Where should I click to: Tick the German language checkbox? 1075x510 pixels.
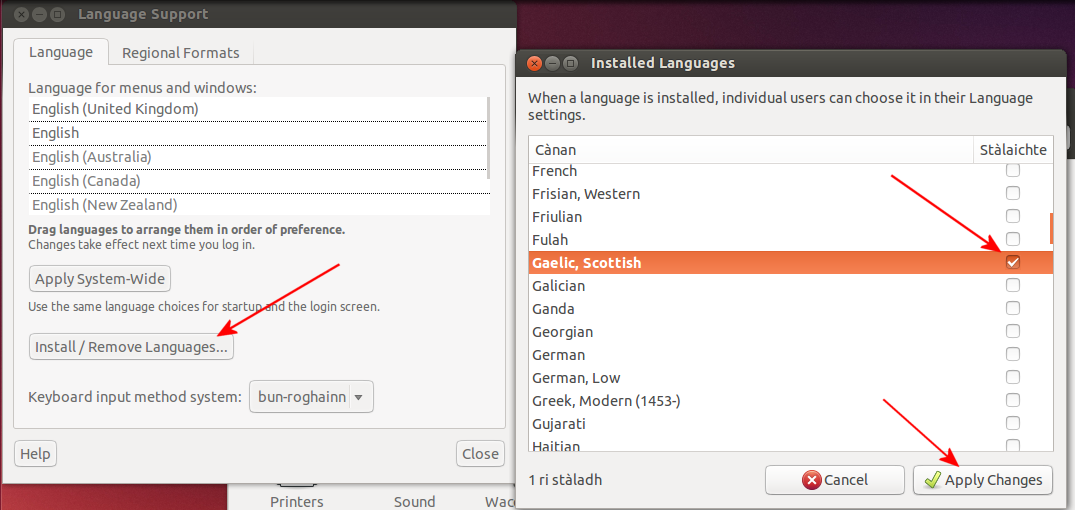click(1013, 355)
